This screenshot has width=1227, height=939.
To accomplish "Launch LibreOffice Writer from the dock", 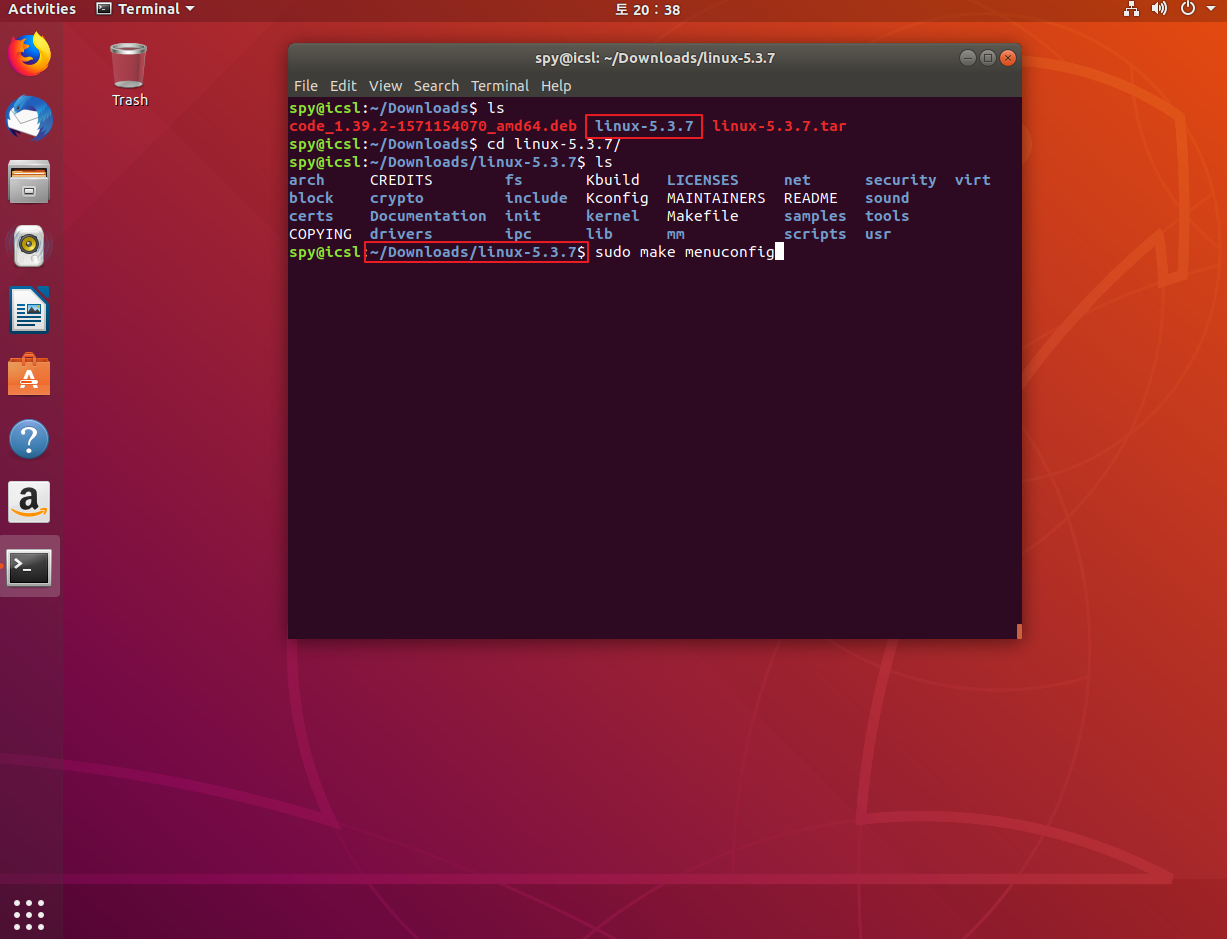I will [x=29, y=310].
